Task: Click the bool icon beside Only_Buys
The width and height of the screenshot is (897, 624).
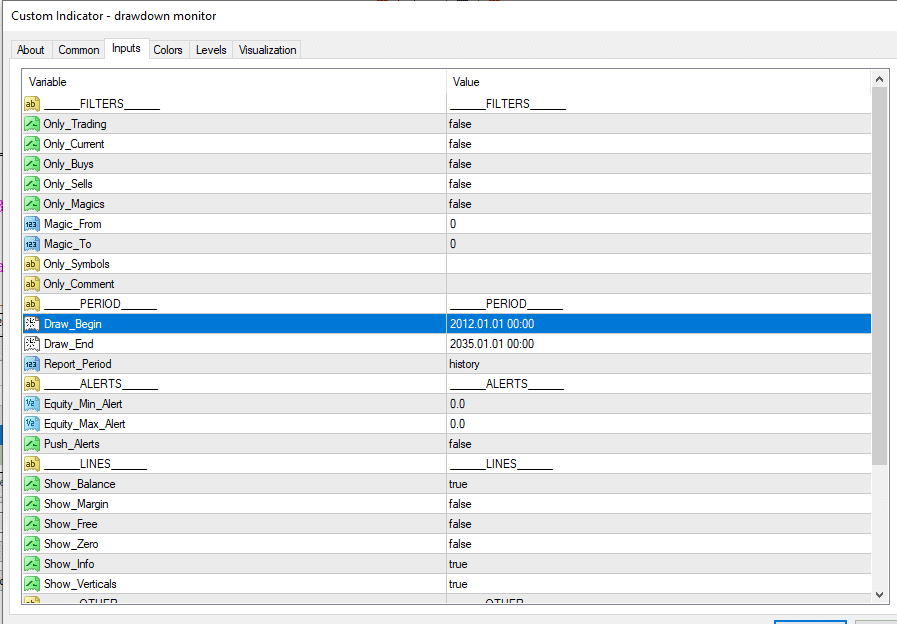Action: [x=32, y=164]
